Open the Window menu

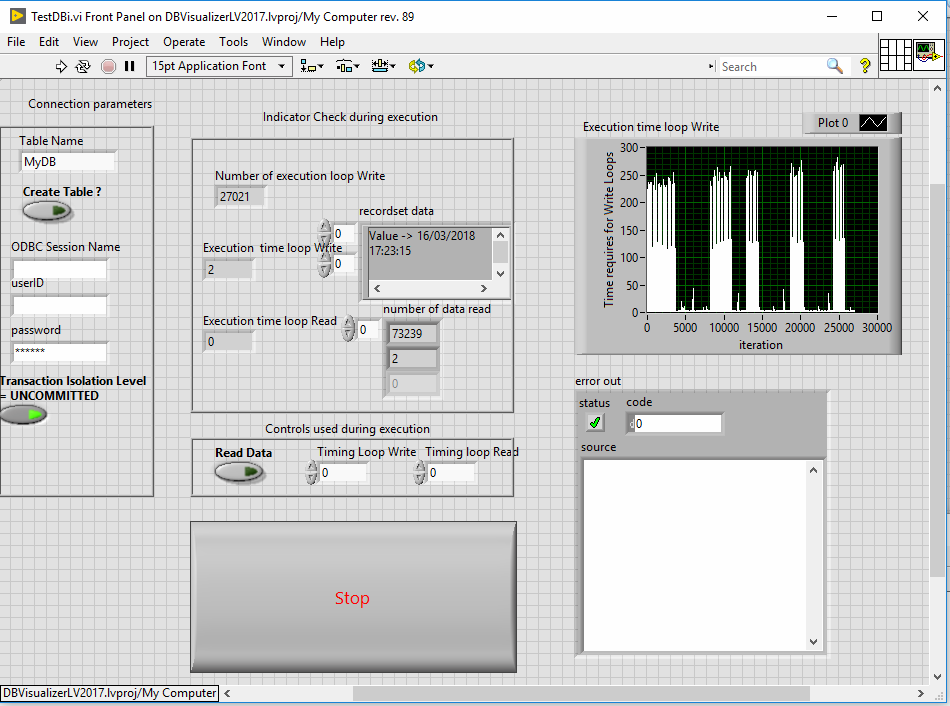284,42
